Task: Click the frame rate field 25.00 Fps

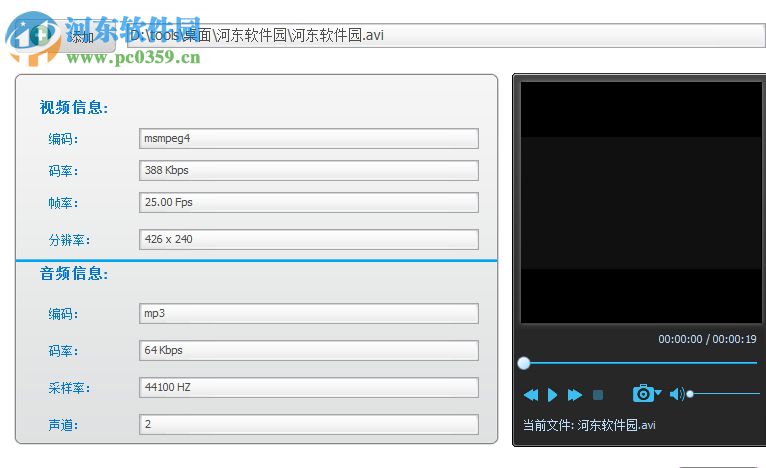Action: coord(309,202)
